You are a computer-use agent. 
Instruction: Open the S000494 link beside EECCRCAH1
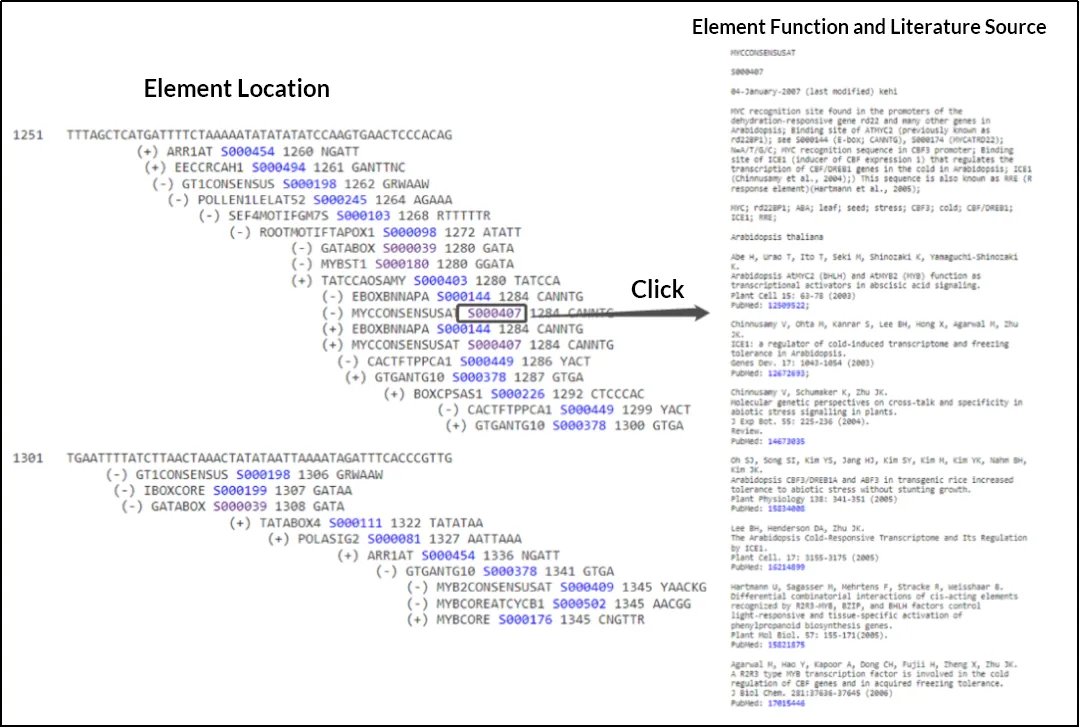[278, 167]
